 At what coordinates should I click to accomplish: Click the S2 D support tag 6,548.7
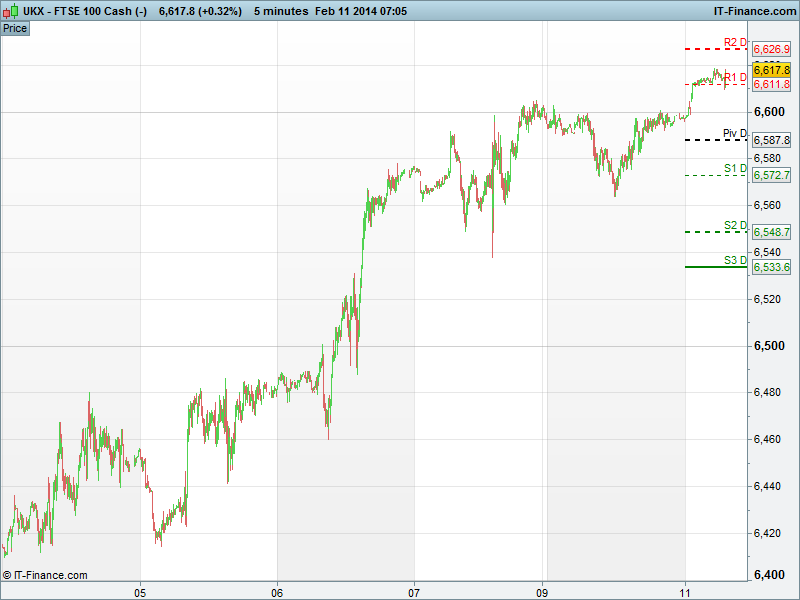(x=771, y=232)
